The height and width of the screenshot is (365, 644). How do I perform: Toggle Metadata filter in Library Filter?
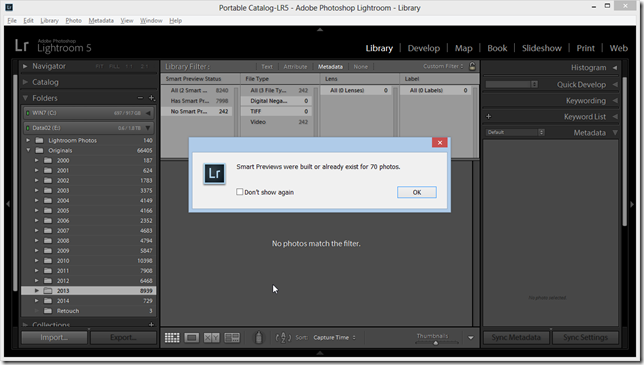330,67
